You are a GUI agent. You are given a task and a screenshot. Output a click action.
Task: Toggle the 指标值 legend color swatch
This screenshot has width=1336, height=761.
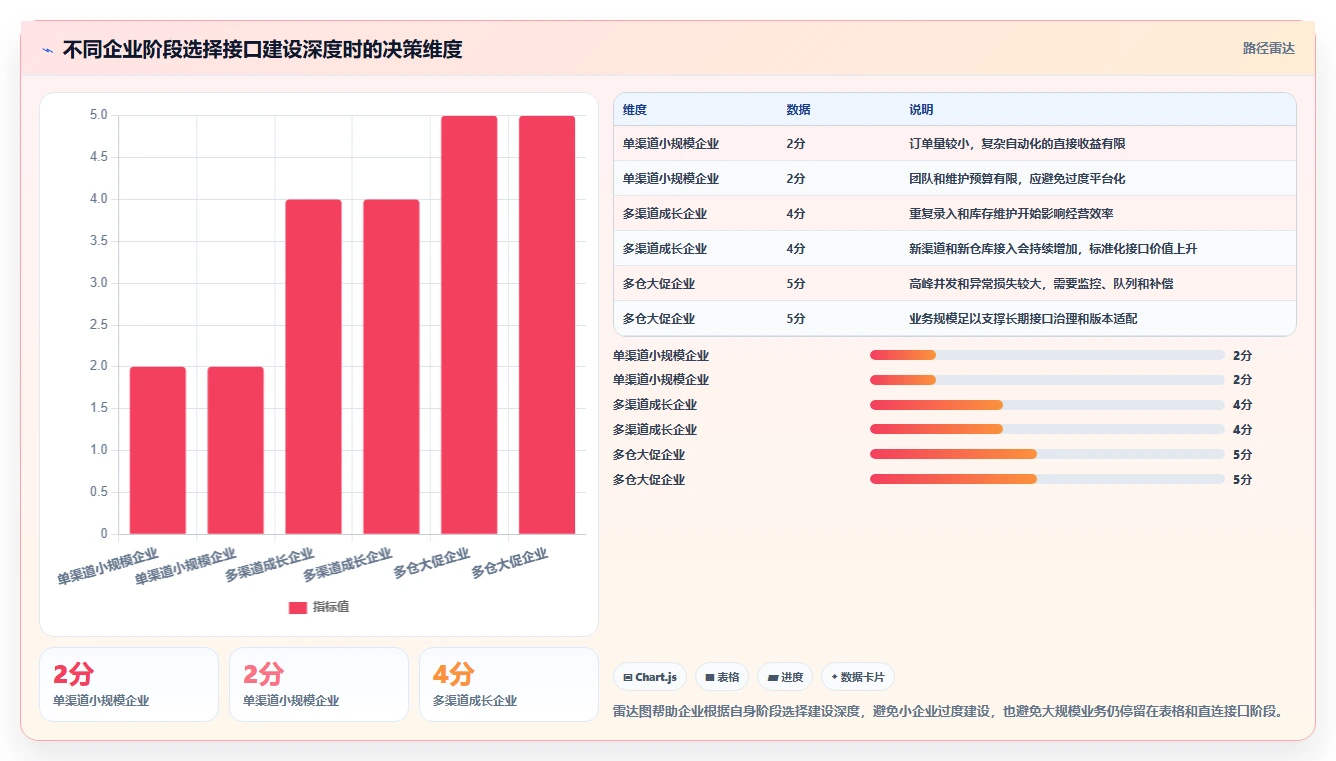(298, 607)
